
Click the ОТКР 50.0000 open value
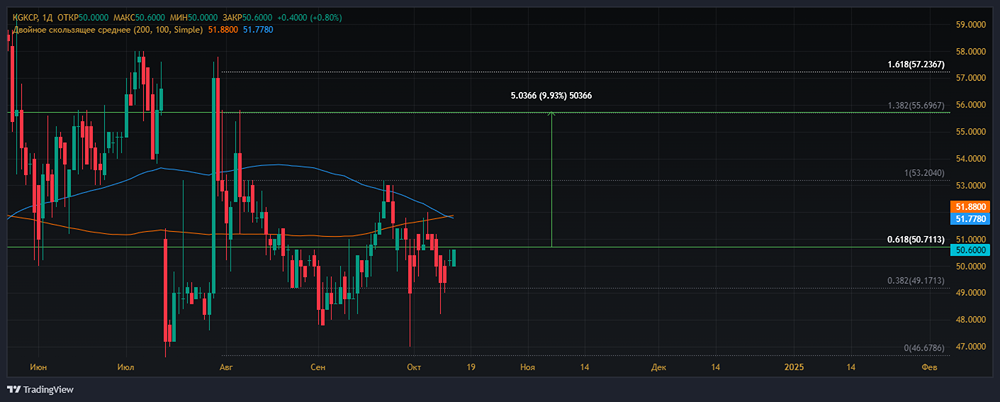point(81,18)
